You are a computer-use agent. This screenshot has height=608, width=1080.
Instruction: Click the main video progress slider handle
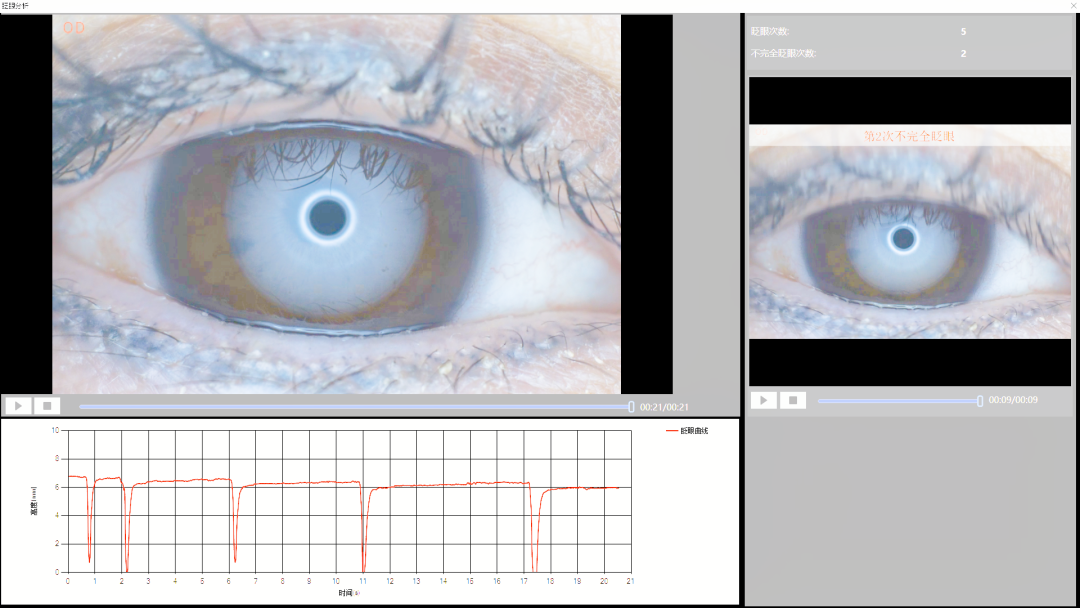click(x=631, y=407)
